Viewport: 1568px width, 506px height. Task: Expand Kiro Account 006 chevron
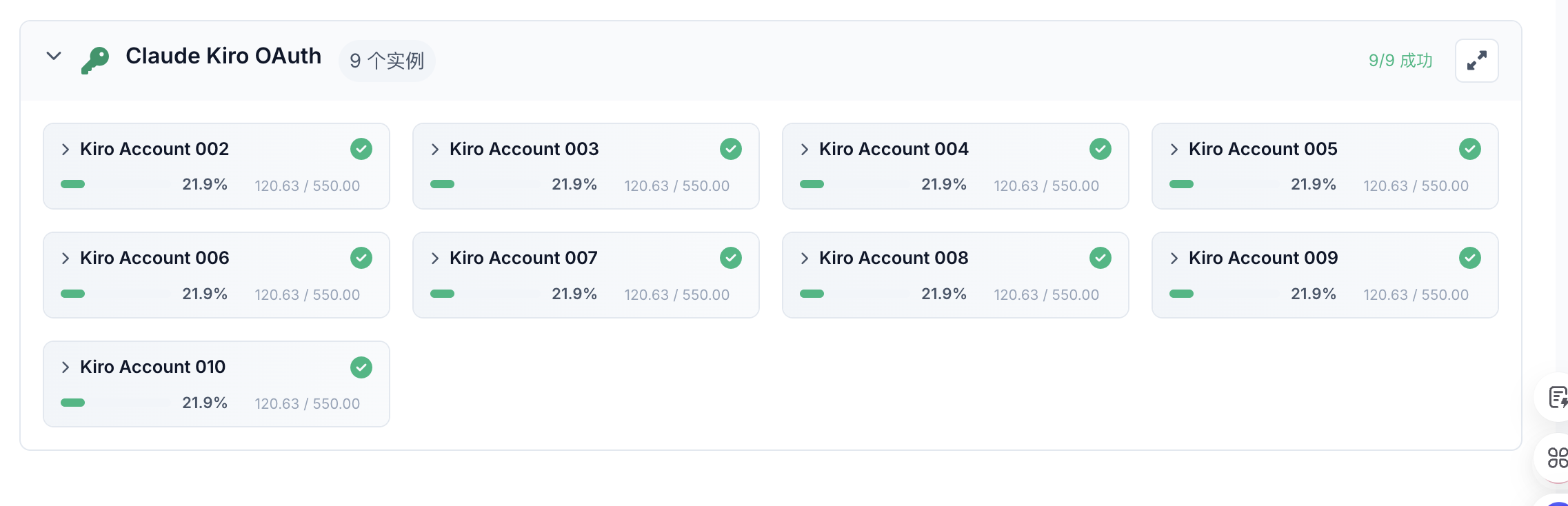click(66, 259)
